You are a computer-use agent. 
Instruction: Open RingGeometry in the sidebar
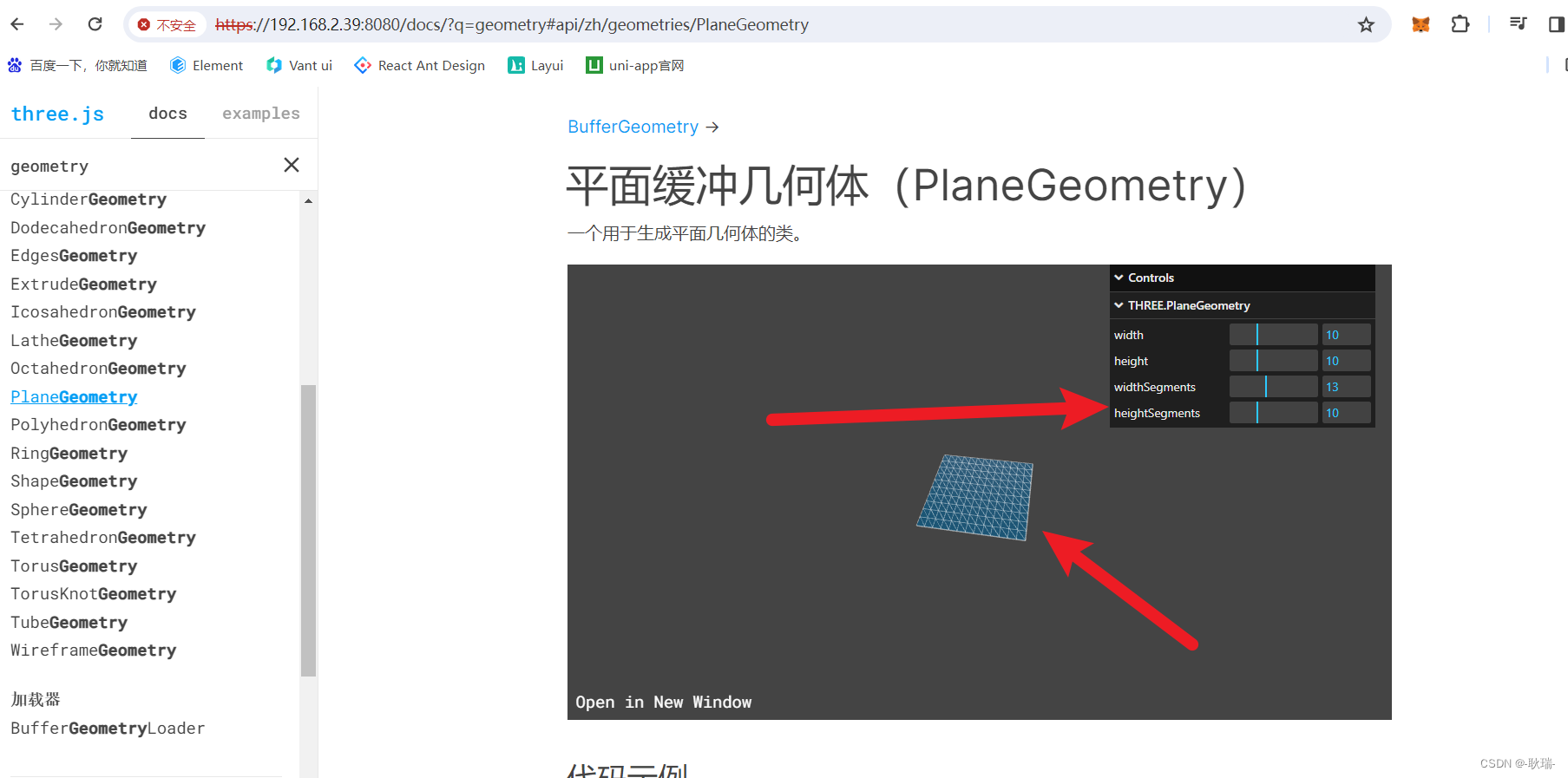[x=69, y=454]
